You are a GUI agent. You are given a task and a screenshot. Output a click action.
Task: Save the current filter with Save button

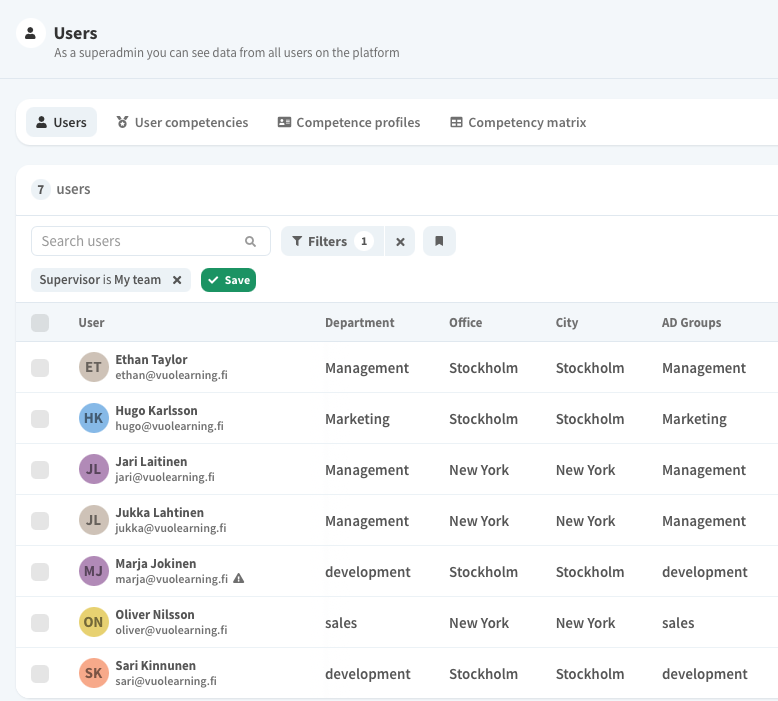point(228,280)
